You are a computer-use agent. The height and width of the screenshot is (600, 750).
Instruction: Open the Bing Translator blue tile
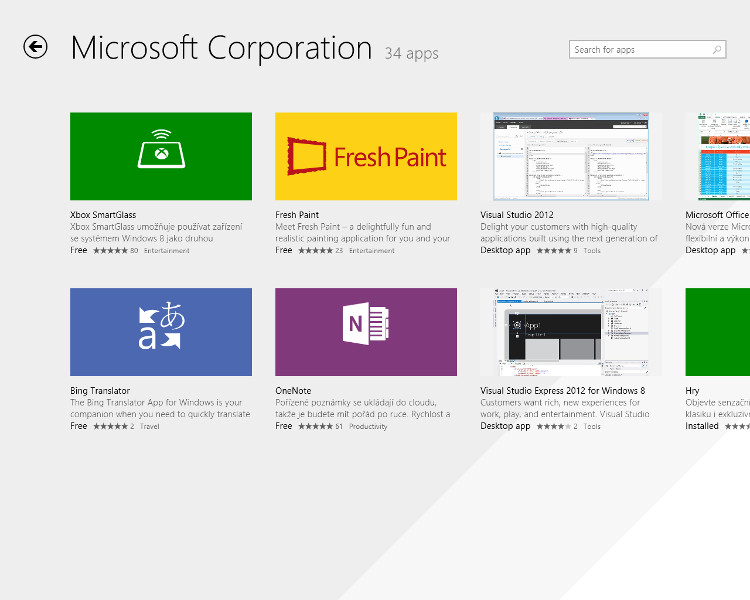(161, 332)
